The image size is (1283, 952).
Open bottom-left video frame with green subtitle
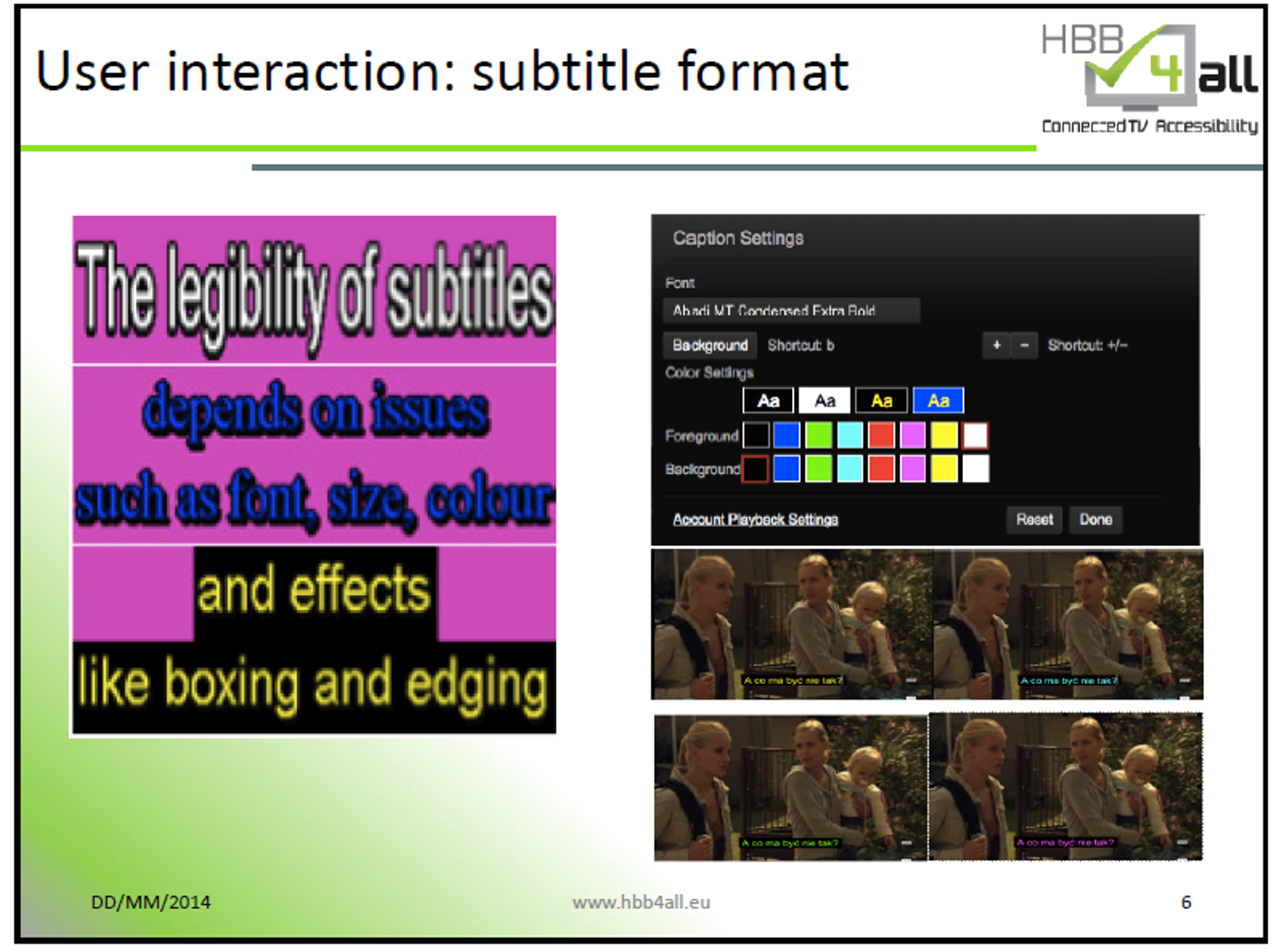coord(791,788)
